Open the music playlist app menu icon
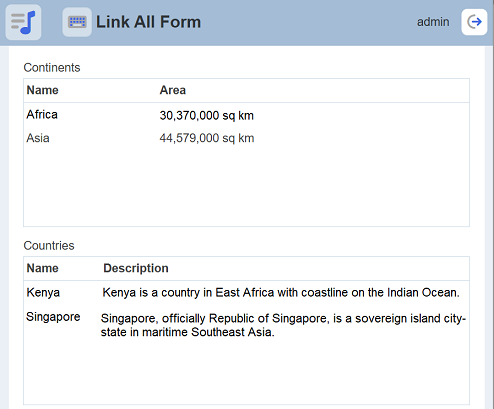 point(23,22)
